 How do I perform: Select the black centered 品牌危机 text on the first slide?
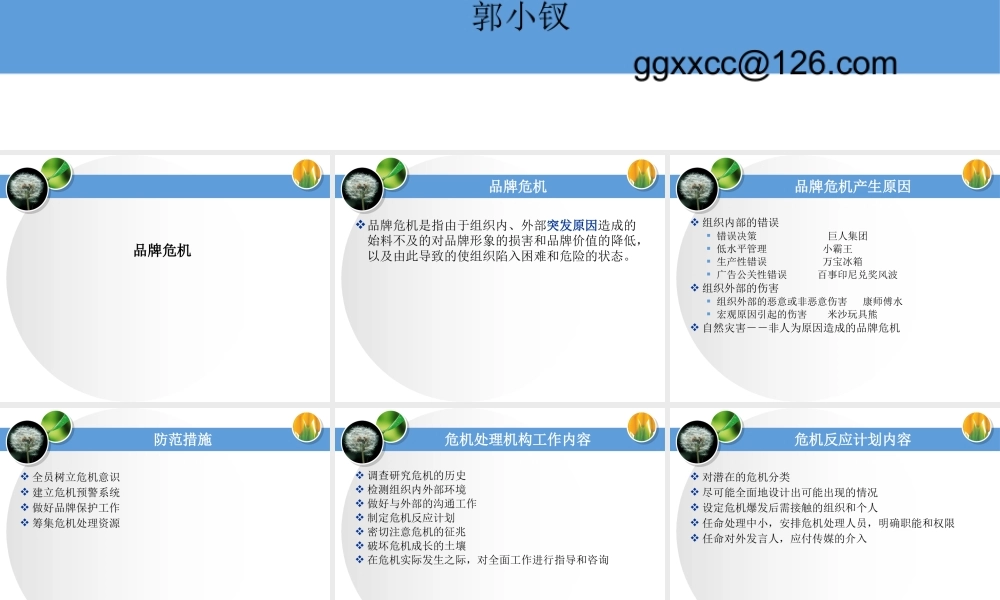[162, 251]
